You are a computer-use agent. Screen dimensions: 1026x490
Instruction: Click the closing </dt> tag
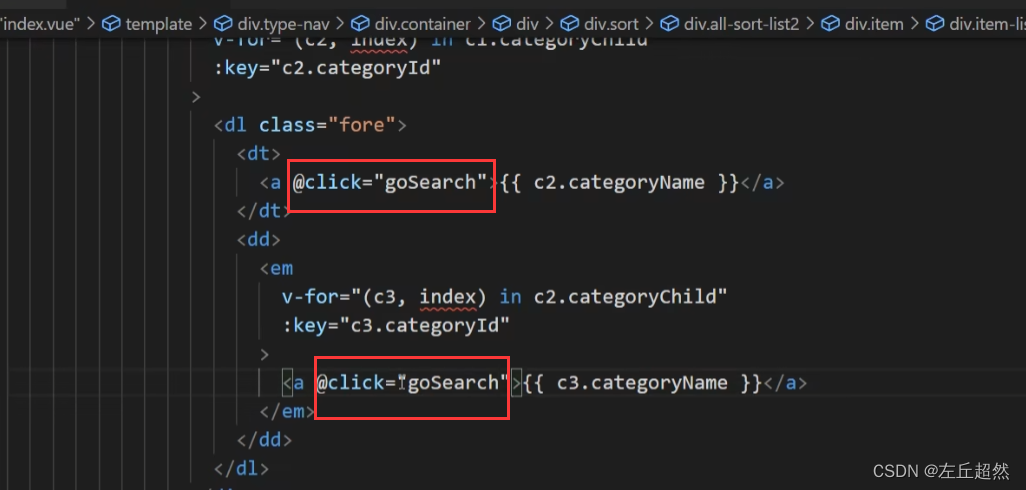(x=264, y=211)
